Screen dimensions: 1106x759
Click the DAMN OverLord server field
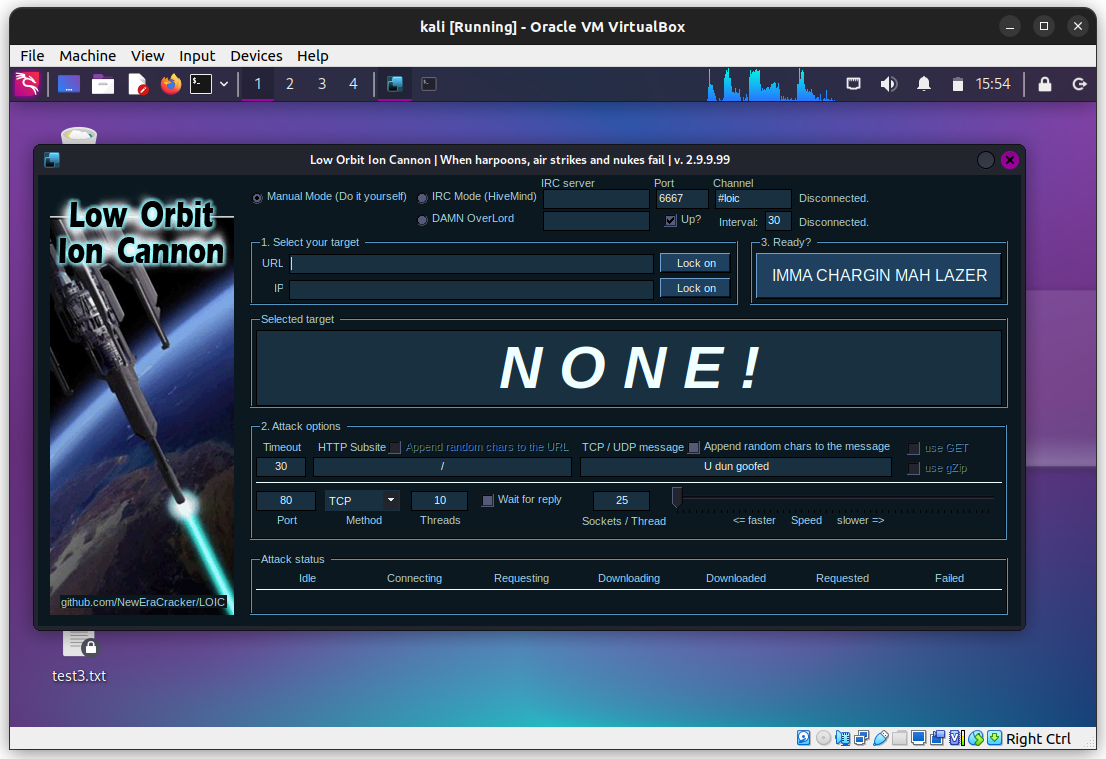tap(596, 221)
